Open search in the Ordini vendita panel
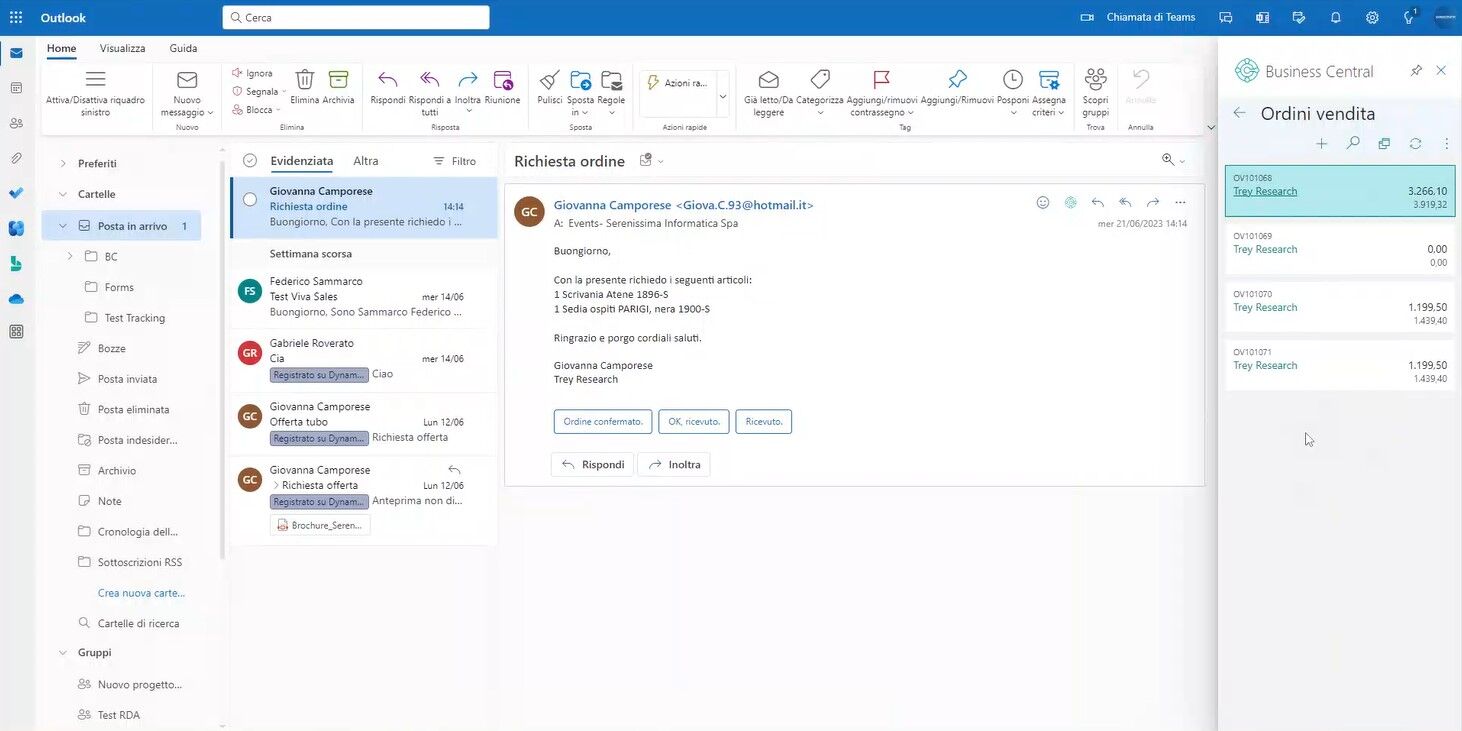This screenshot has height=731, width=1462. click(1352, 143)
